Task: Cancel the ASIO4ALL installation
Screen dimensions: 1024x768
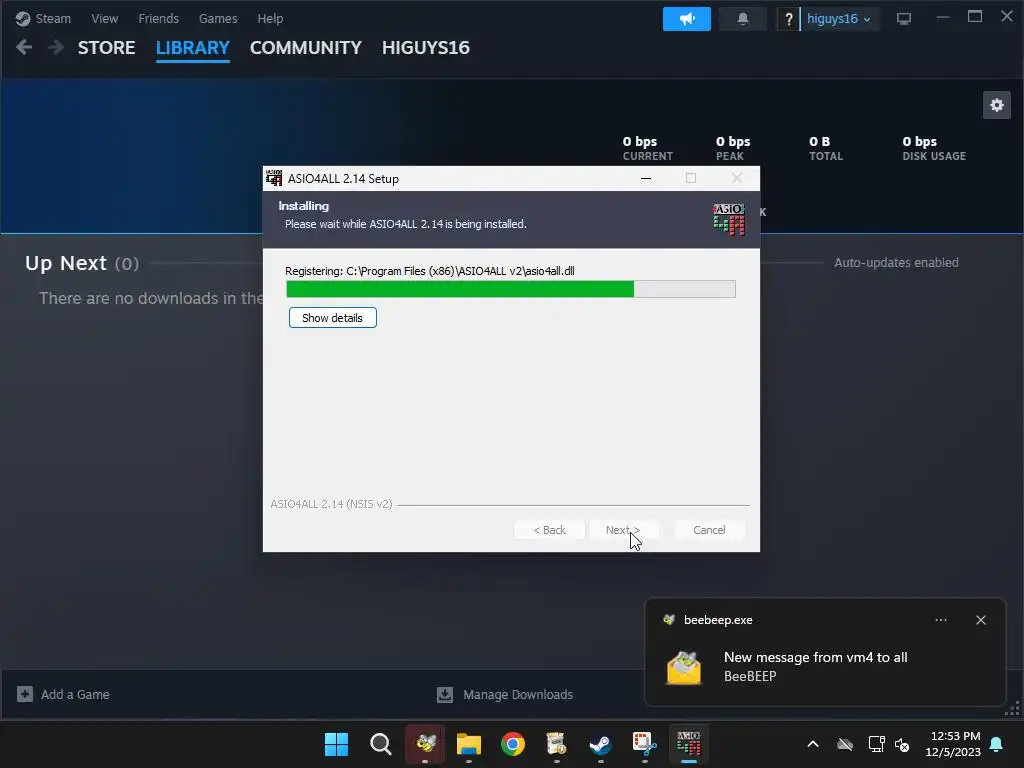Action: click(709, 530)
